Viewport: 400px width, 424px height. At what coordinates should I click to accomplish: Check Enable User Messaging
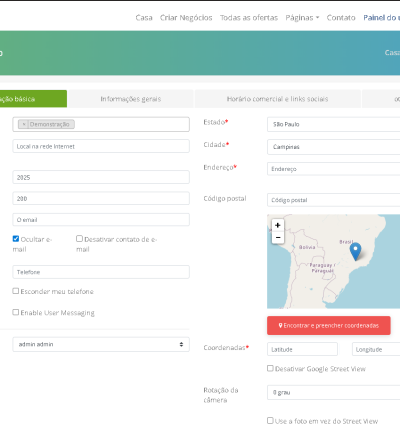16,312
